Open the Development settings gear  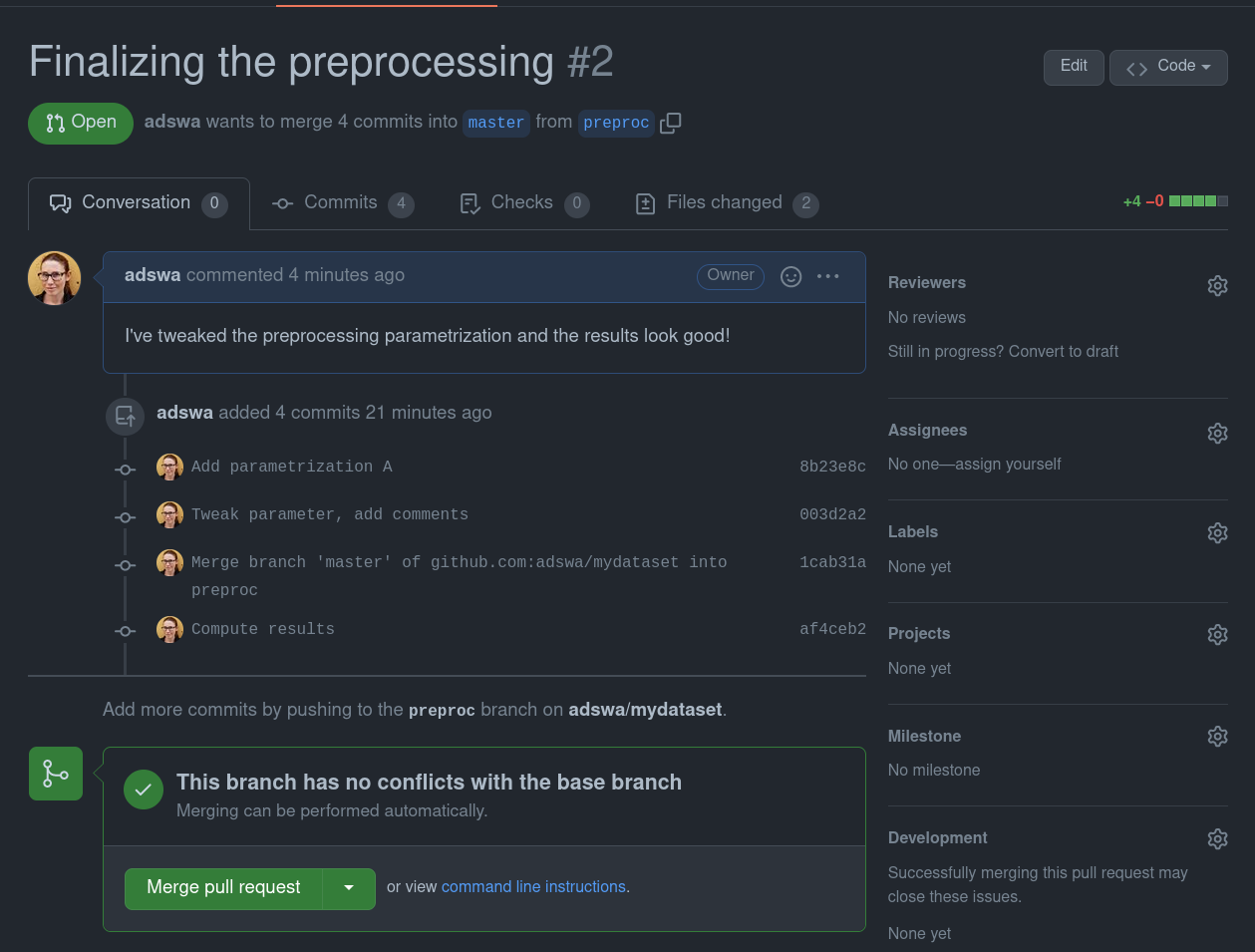pyautogui.click(x=1217, y=839)
